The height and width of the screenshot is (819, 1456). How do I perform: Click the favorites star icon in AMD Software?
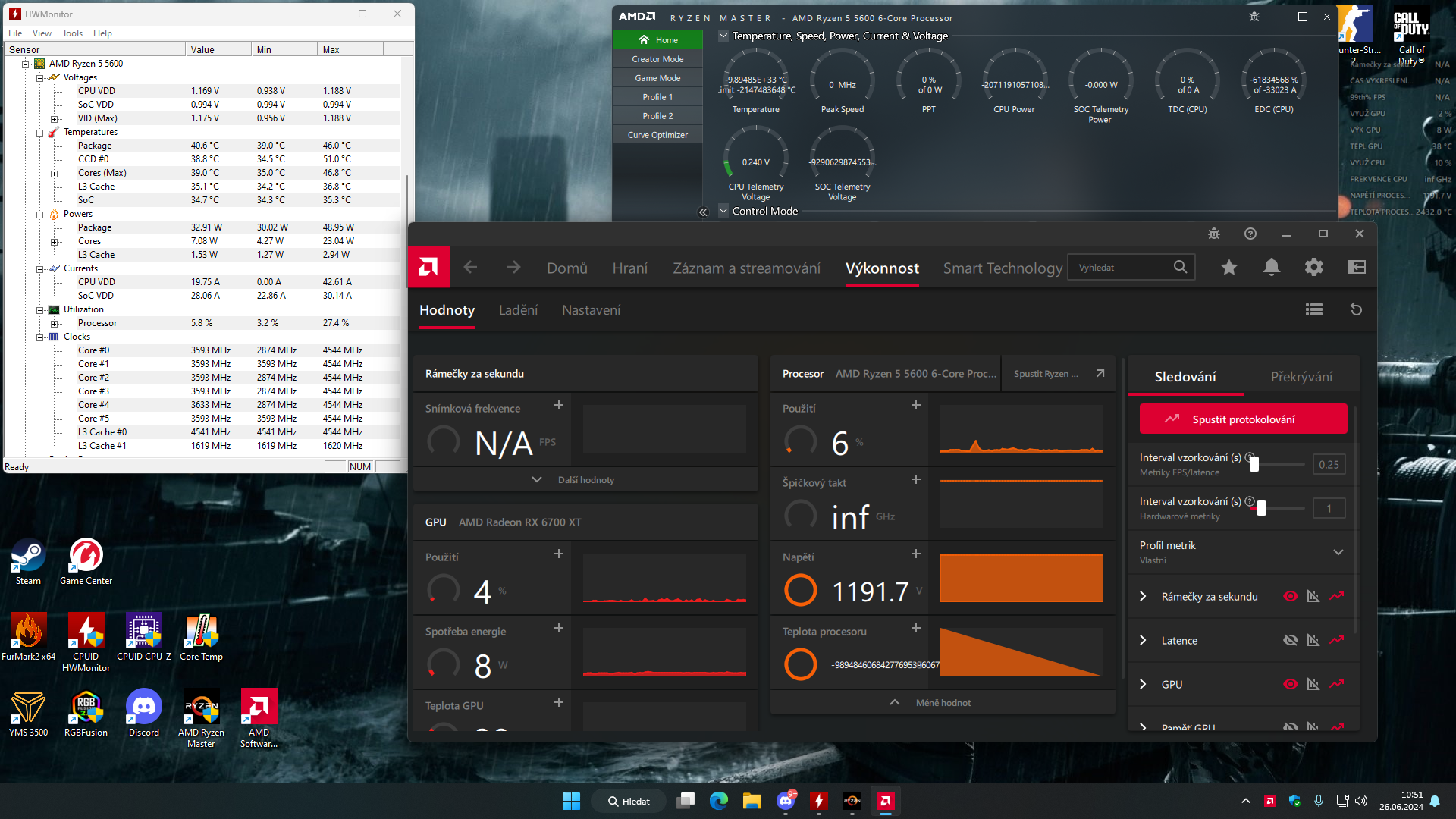(1229, 267)
